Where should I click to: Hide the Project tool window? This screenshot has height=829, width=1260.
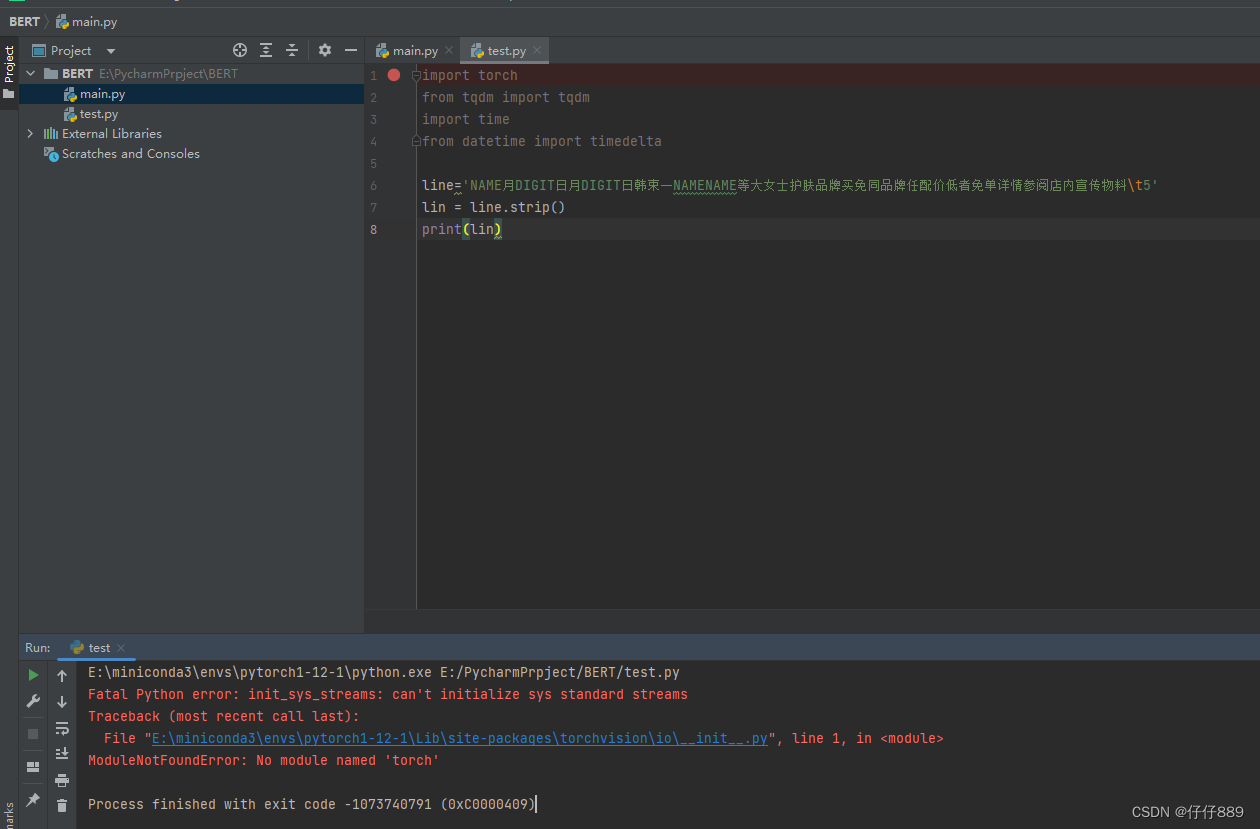coord(351,50)
